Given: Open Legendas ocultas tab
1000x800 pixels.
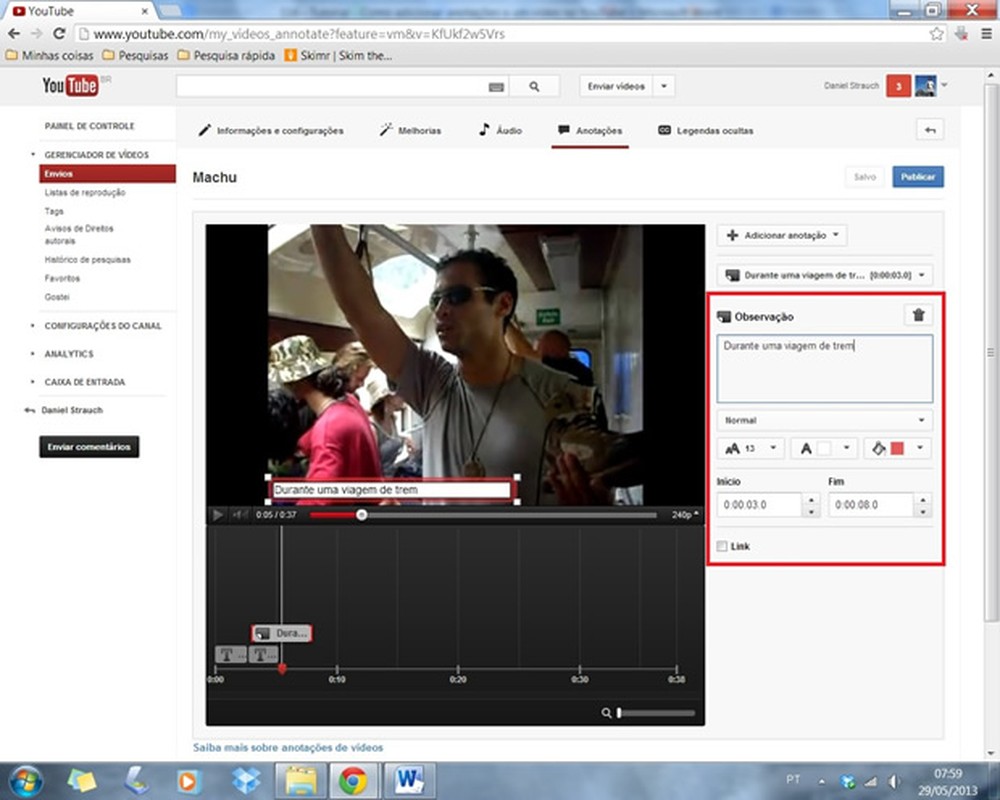Looking at the screenshot, I should 705,130.
